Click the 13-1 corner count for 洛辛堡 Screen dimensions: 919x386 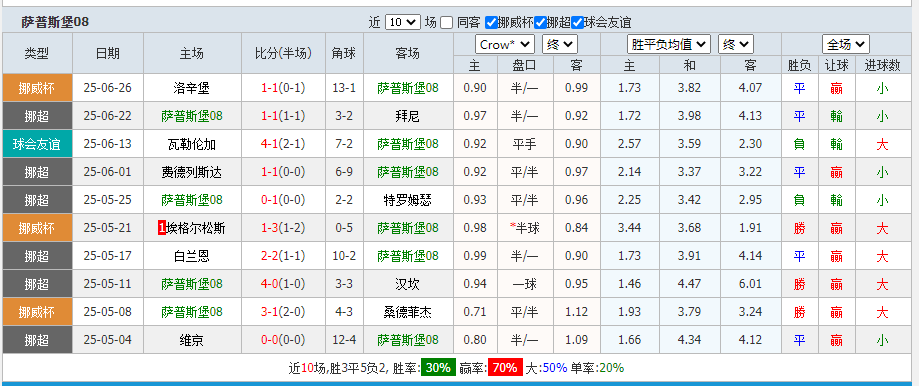point(344,88)
